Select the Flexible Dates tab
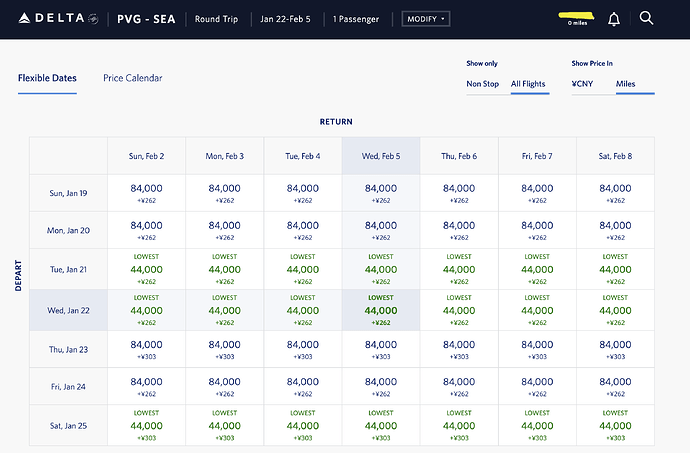This screenshot has height=453, width=690. pos(47,78)
